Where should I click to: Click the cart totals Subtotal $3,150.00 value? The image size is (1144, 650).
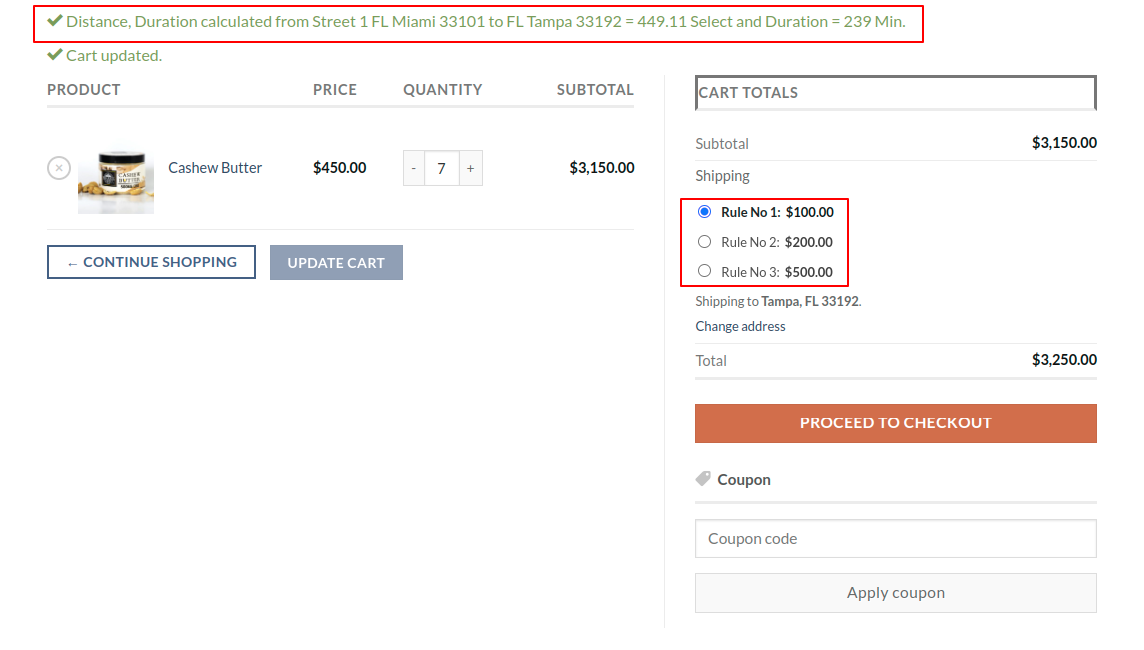pyautogui.click(x=1064, y=143)
